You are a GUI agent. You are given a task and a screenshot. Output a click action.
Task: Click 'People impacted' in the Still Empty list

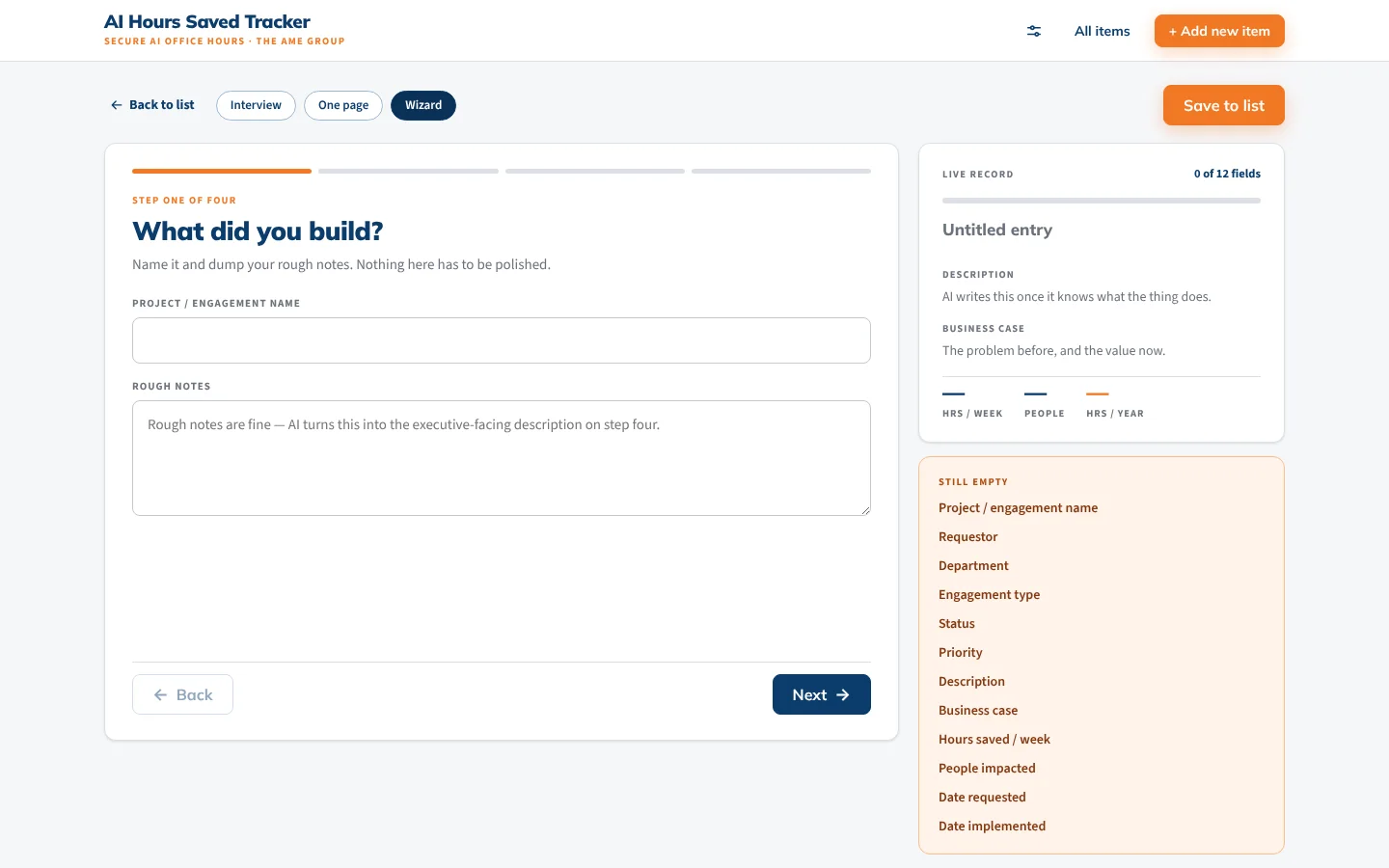[x=987, y=769]
